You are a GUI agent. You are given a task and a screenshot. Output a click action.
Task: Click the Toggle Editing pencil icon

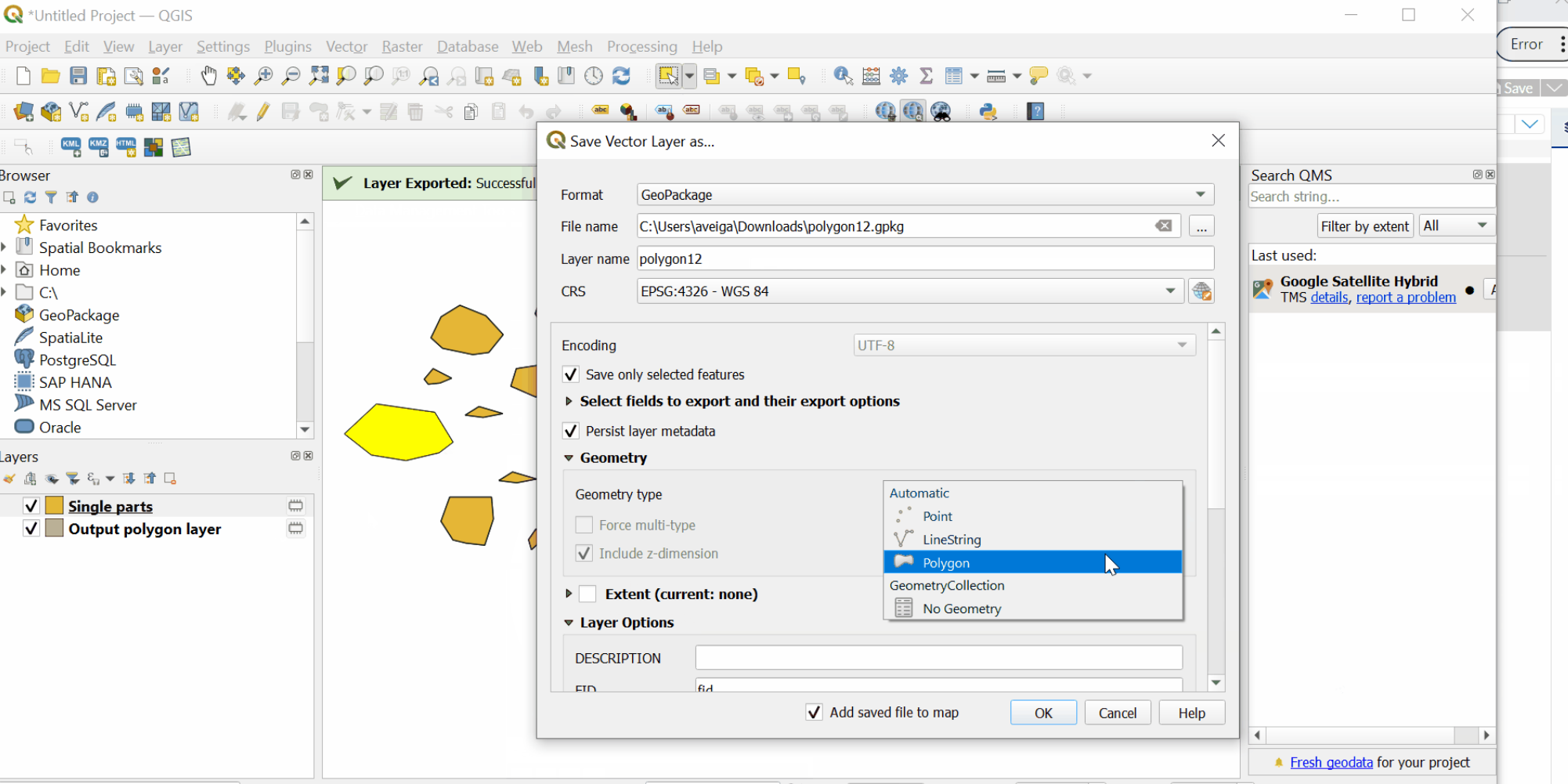click(263, 111)
